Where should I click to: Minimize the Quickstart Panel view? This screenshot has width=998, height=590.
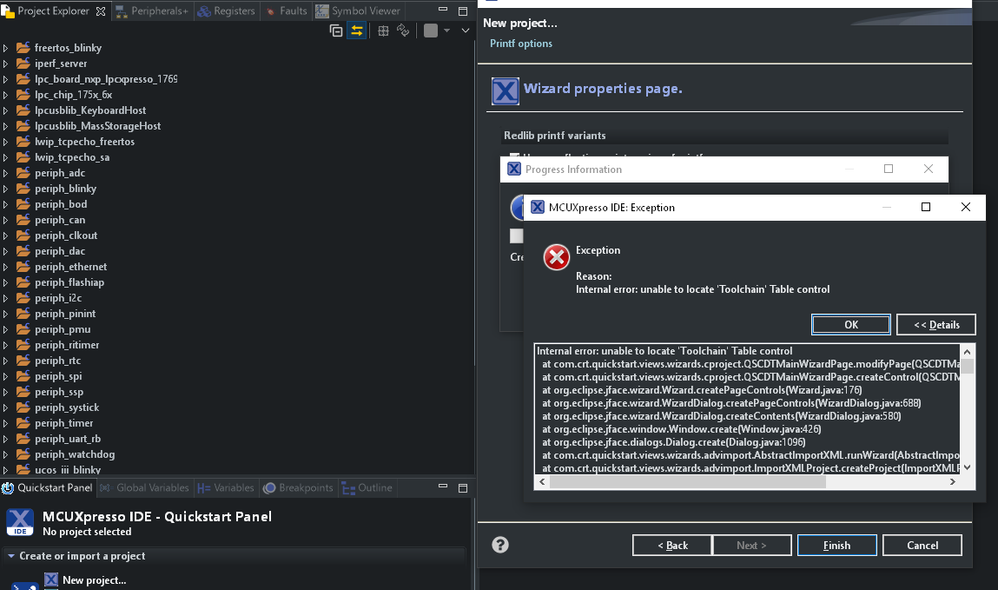[443, 486]
